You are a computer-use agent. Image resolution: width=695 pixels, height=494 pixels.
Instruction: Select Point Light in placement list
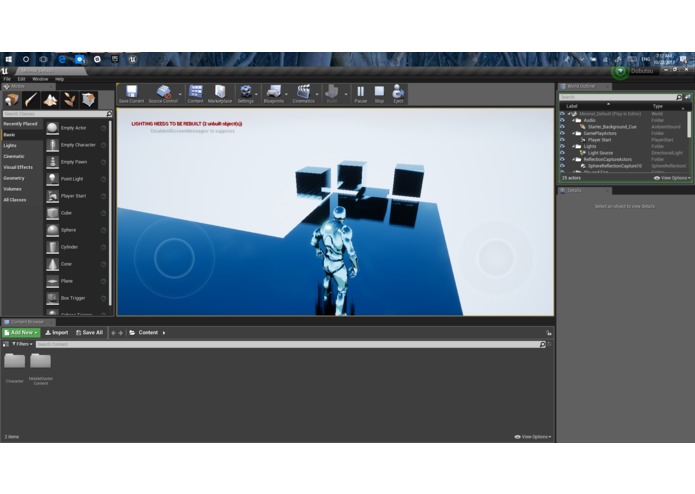76,179
